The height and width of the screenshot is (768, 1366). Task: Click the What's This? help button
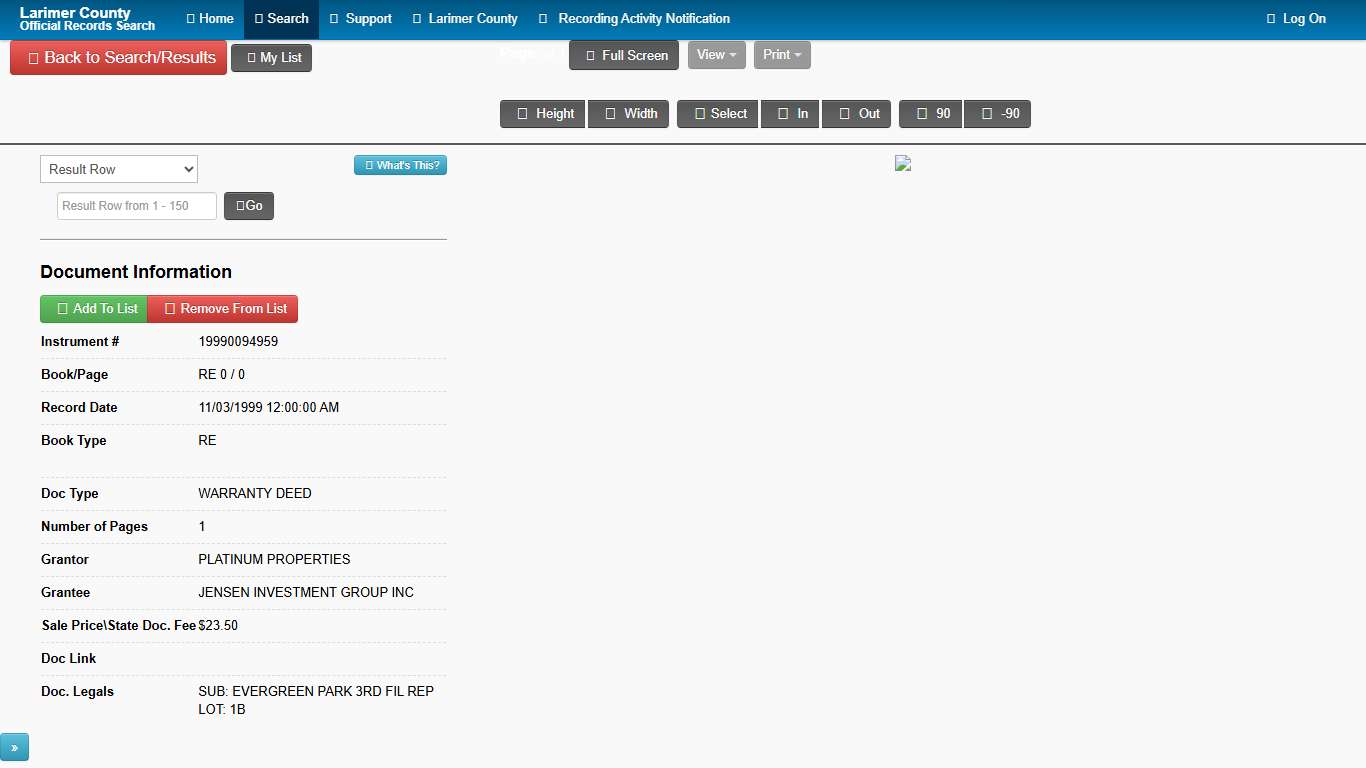point(400,165)
